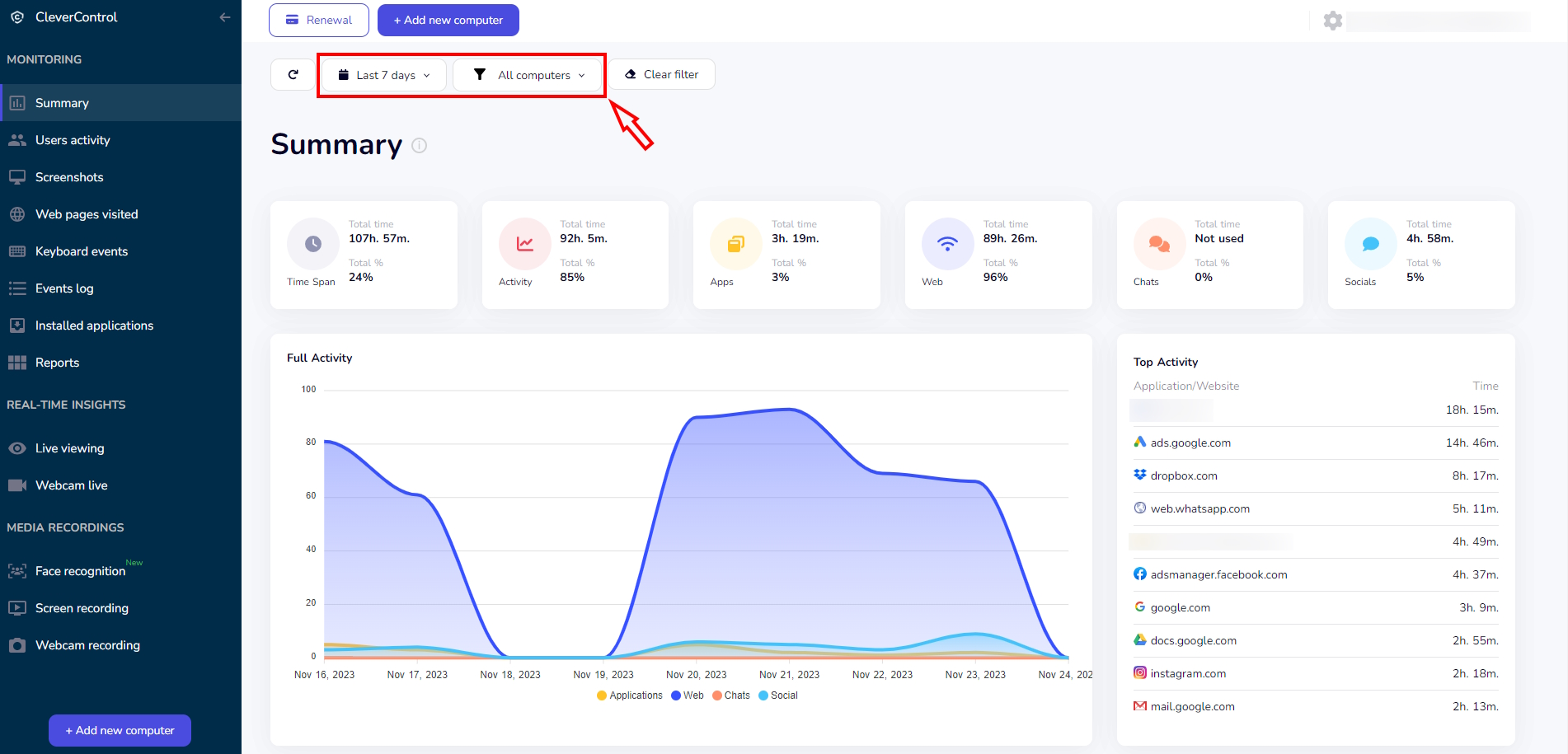Click the Summary info icon

click(x=419, y=145)
